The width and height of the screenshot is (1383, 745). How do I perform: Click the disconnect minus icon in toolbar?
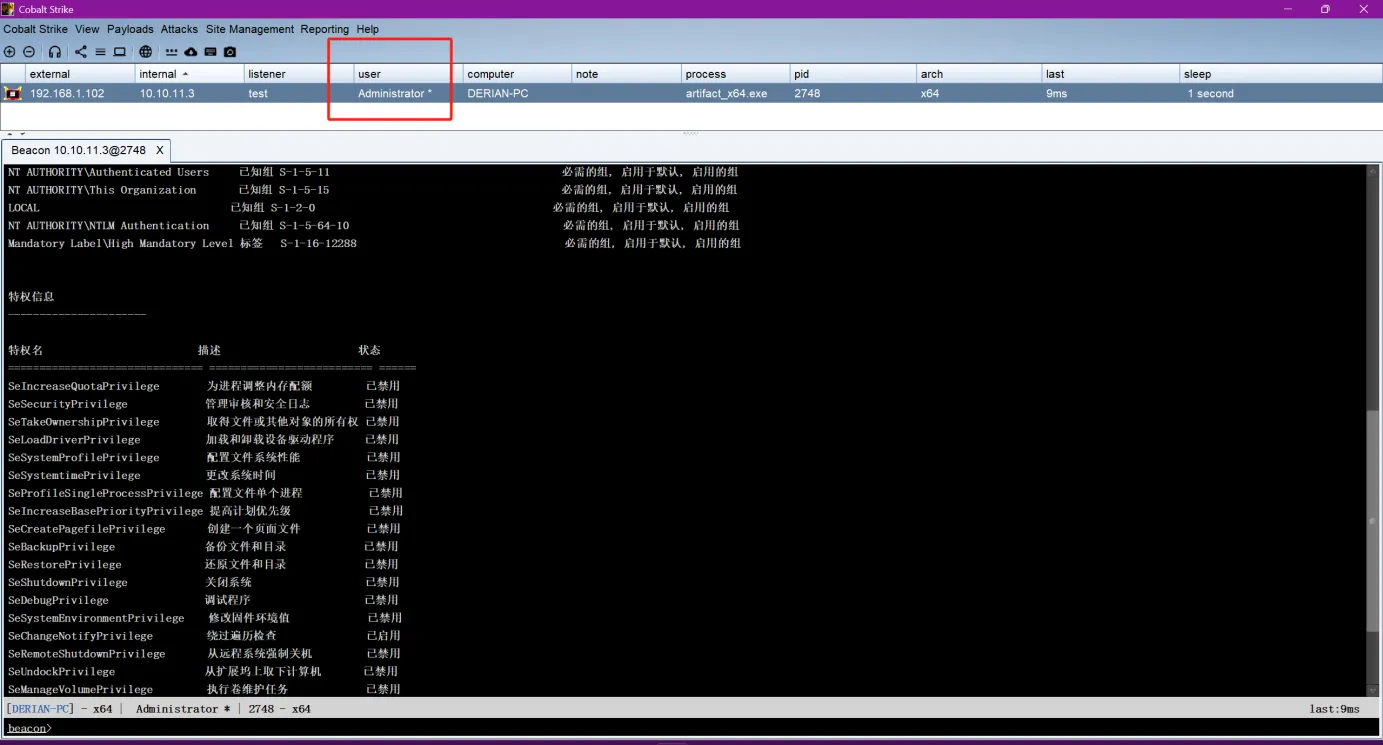(x=29, y=52)
